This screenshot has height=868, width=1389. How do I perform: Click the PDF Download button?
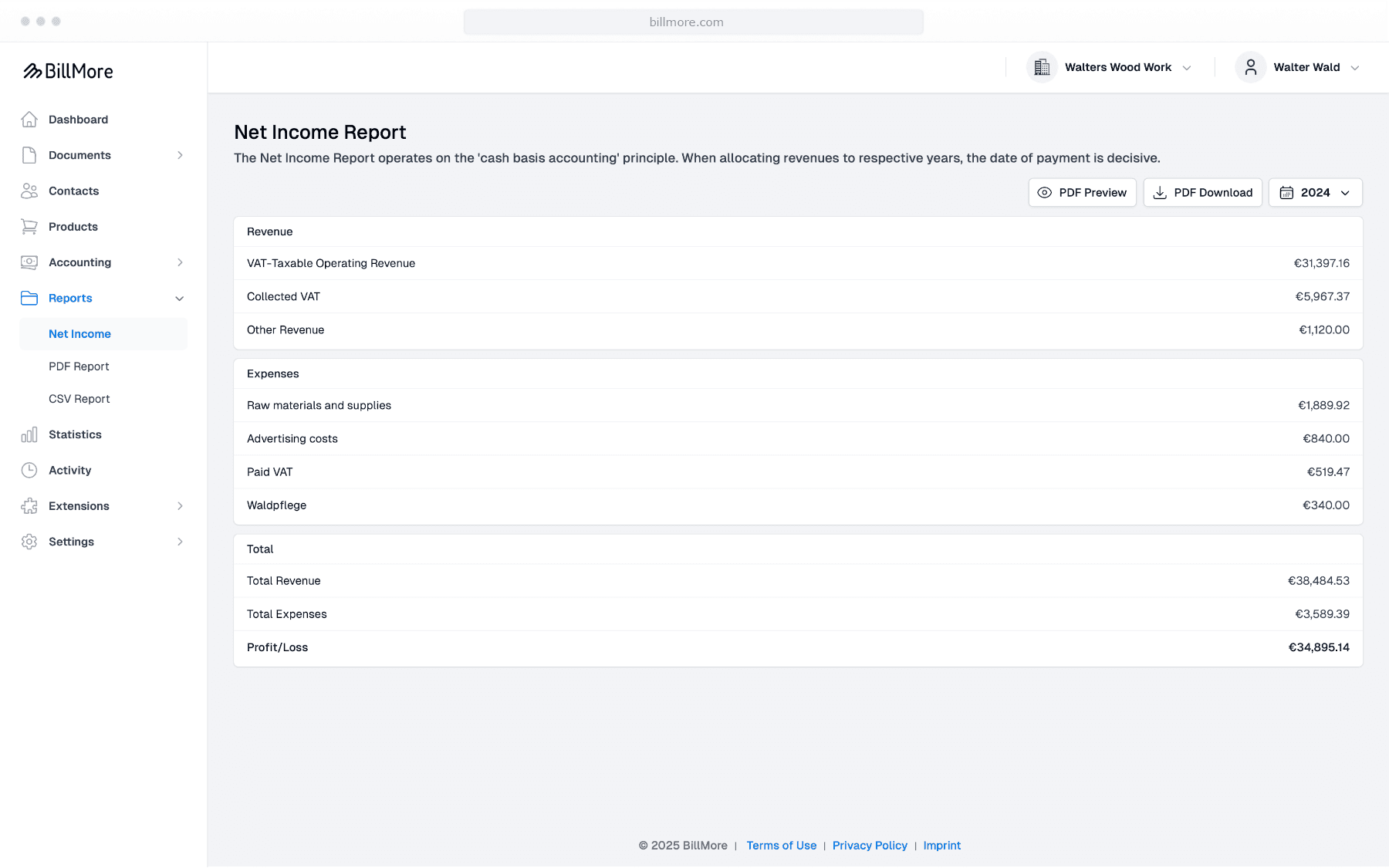[1202, 192]
